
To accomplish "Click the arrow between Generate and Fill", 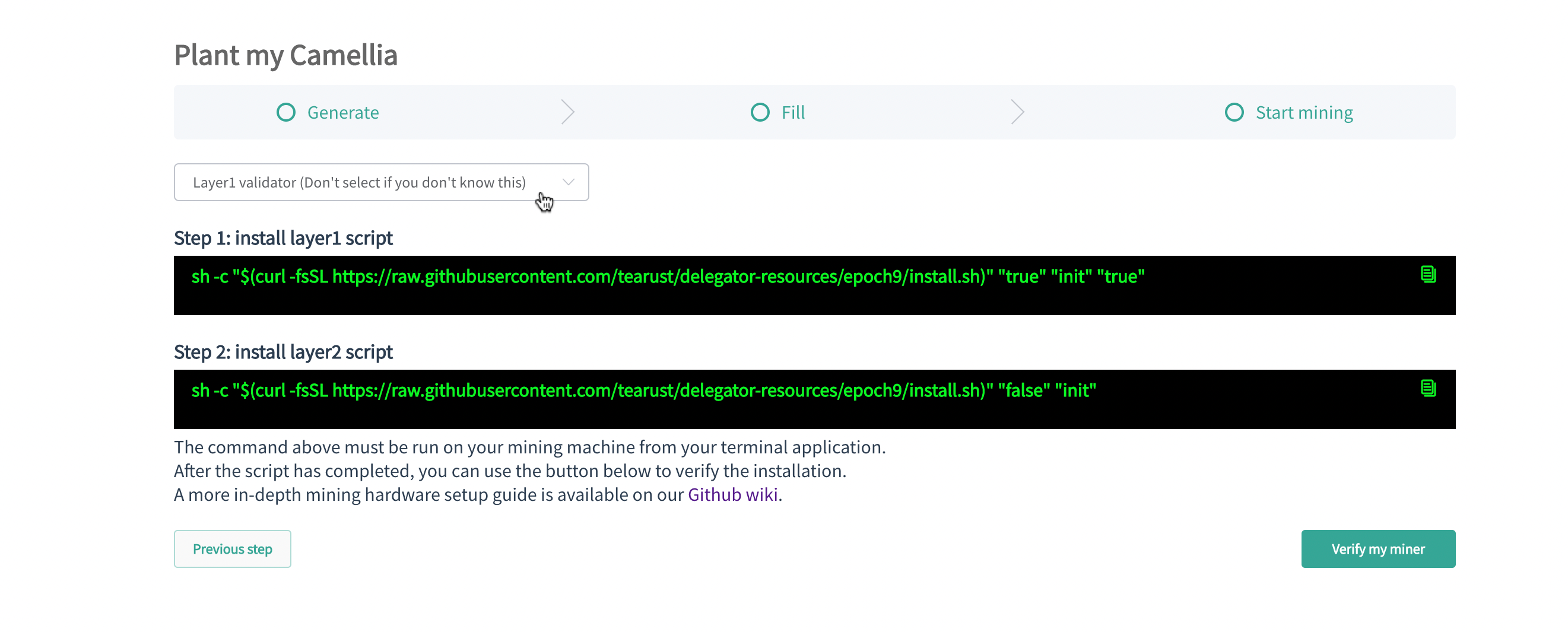I will pyautogui.click(x=568, y=112).
